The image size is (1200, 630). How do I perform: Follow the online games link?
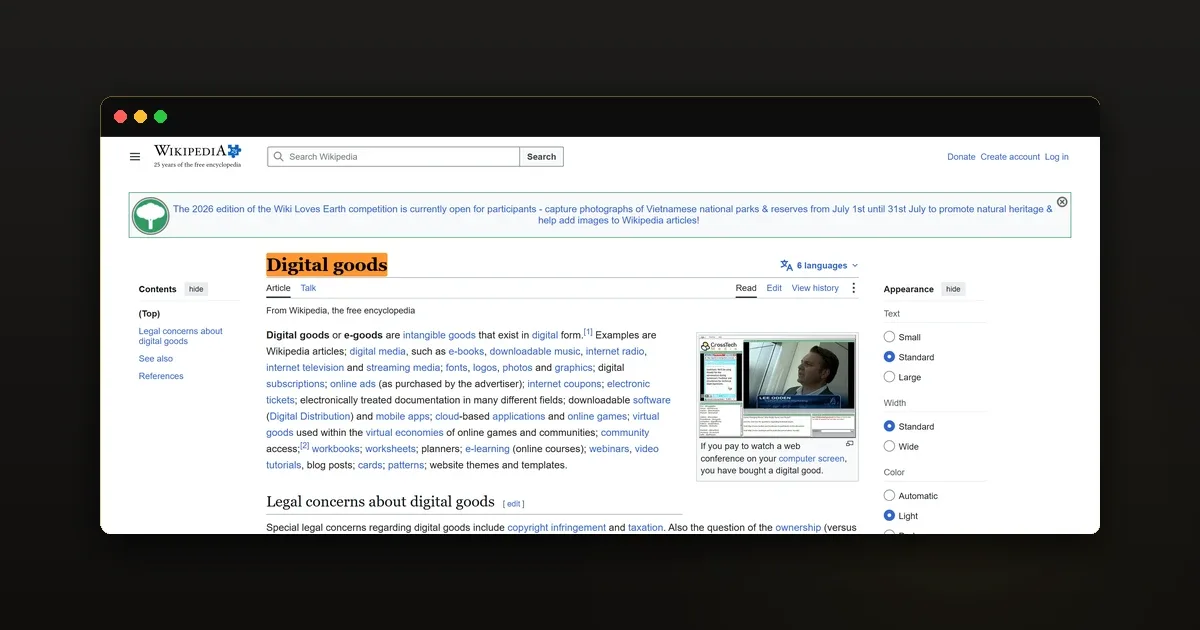coord(597,416)
